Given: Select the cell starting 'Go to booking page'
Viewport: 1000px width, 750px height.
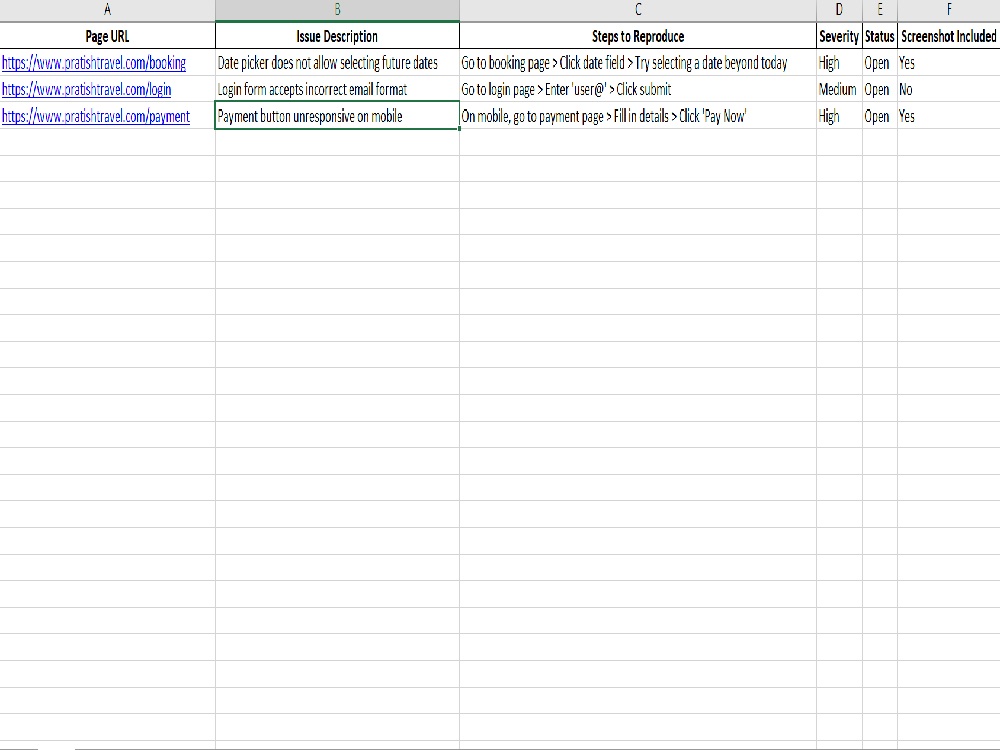Looking at the screenshot, I should (638, 62).
